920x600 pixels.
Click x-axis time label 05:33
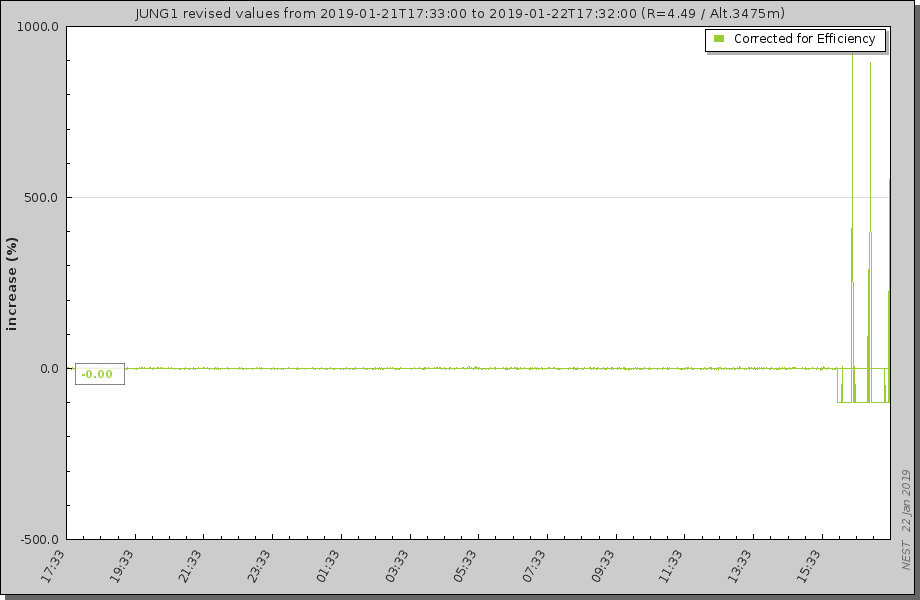point(465,565)
